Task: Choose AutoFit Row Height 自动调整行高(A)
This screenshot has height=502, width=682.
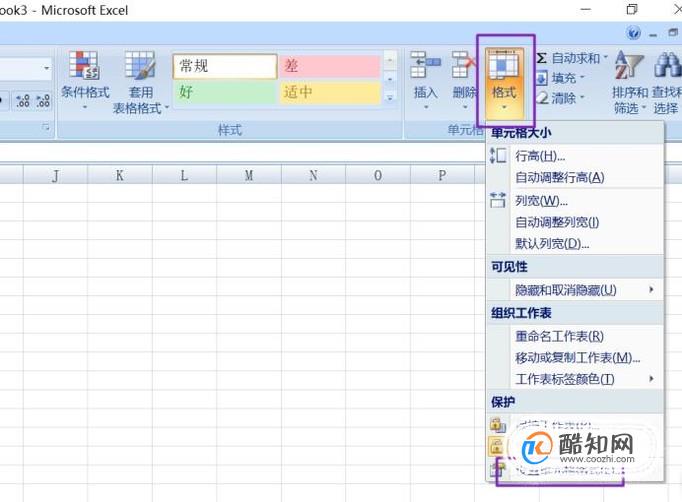Action: (x=575, y=177)
